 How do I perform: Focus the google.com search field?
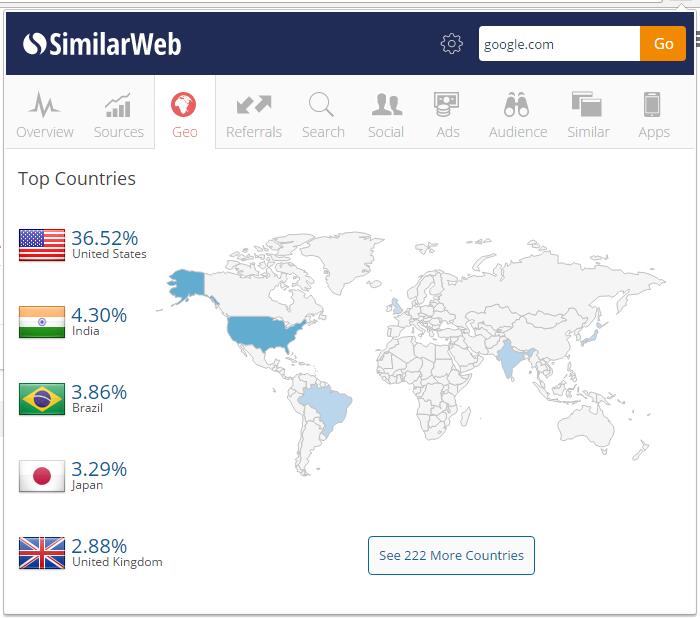click(x=558, y=44)
